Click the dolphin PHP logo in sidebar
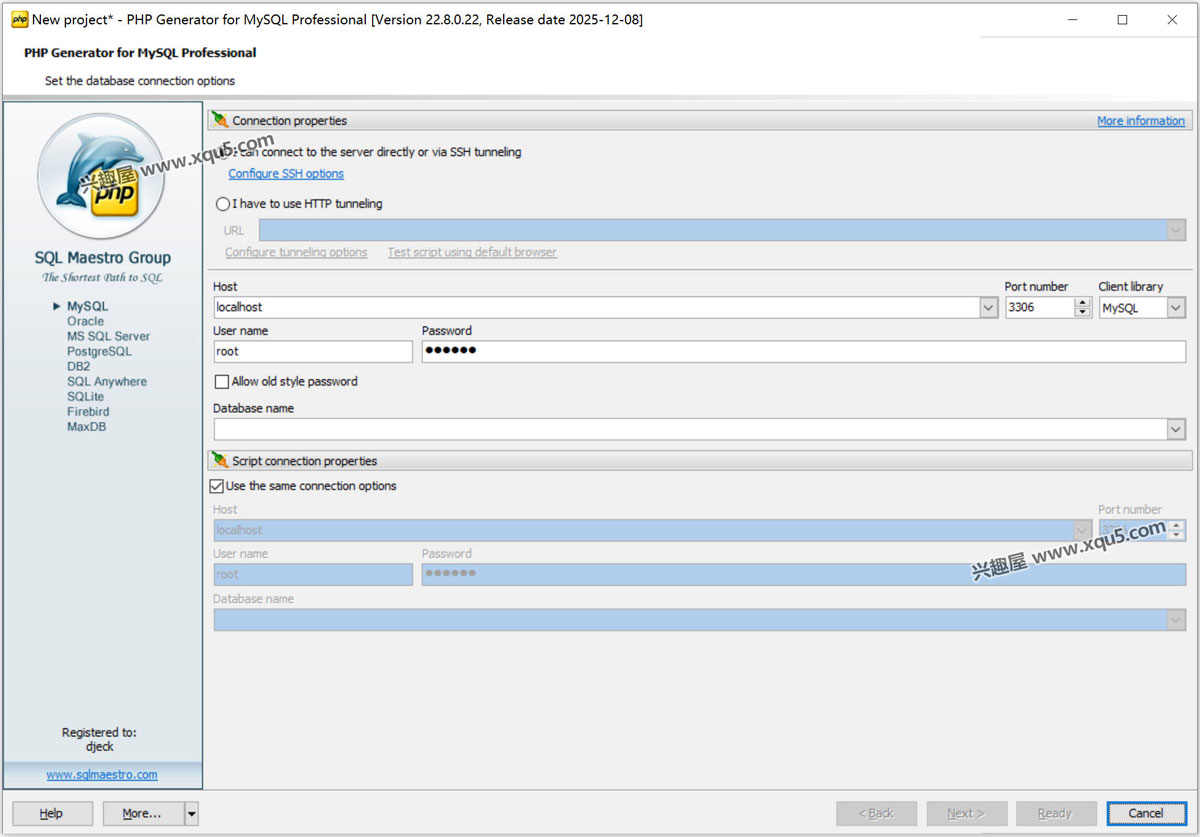The height and width of the screenshot is (837, 1200). pos(101,176)
